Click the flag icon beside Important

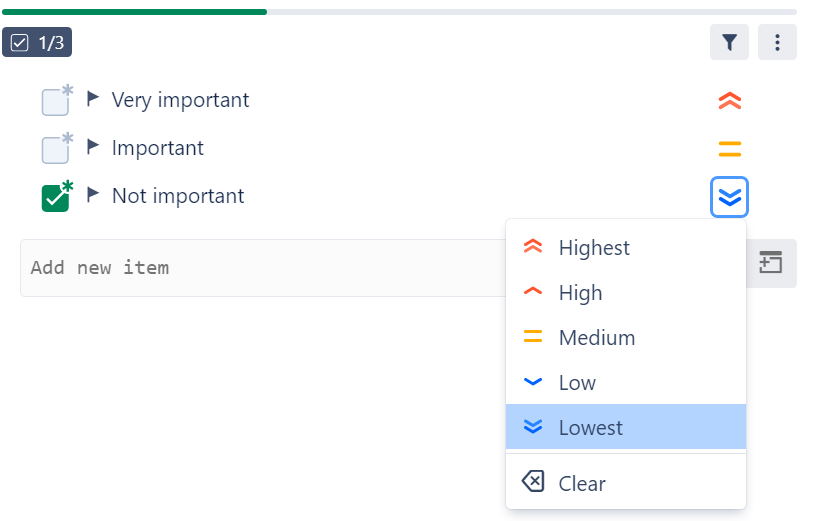93,146
